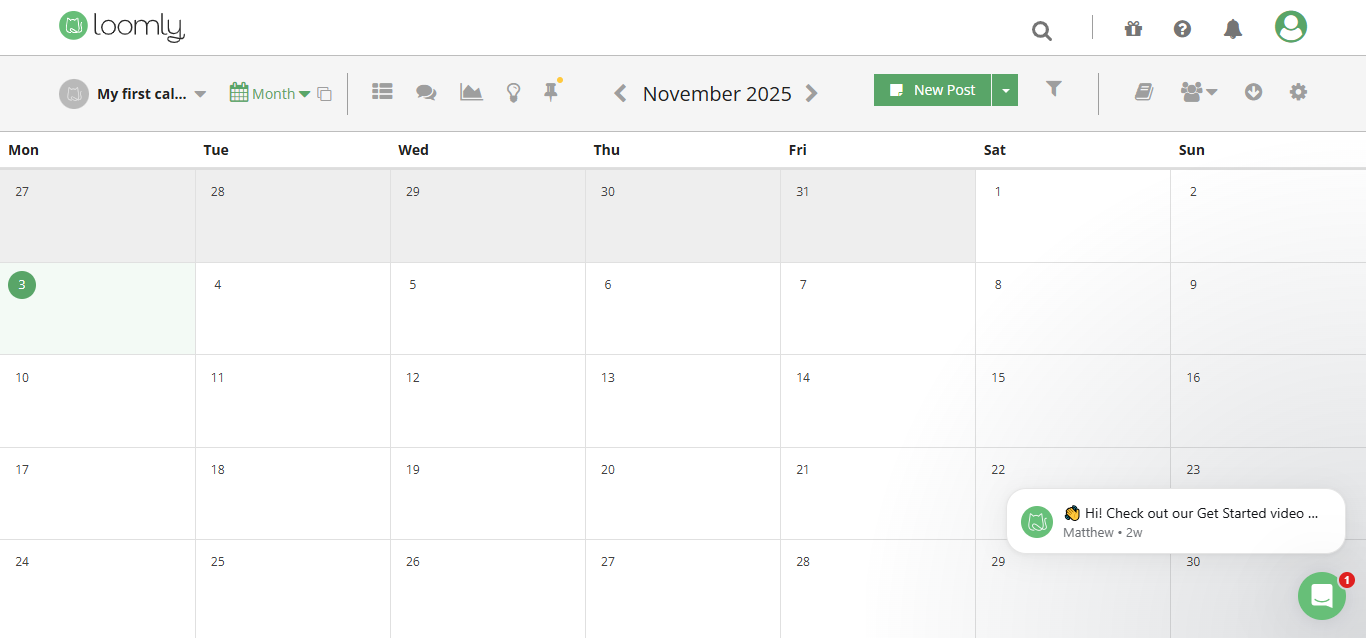The image size is (1366, 638).
Task: Open the library book icon
Action: pos(1144,92)
